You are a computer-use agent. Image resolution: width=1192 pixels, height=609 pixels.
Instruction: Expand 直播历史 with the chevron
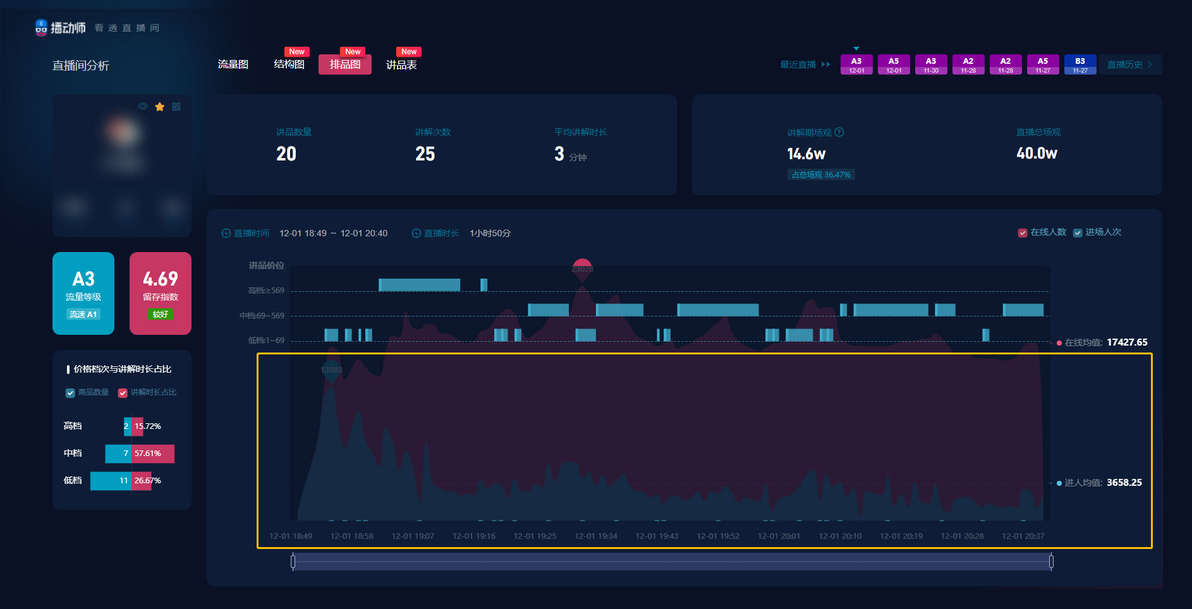pyautogui.click(x=1149, y=65)
